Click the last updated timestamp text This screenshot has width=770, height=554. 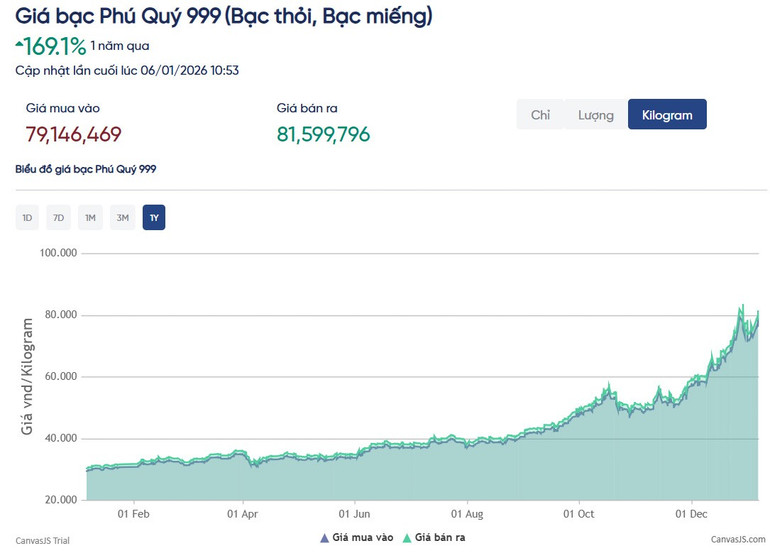pos(127,71)
